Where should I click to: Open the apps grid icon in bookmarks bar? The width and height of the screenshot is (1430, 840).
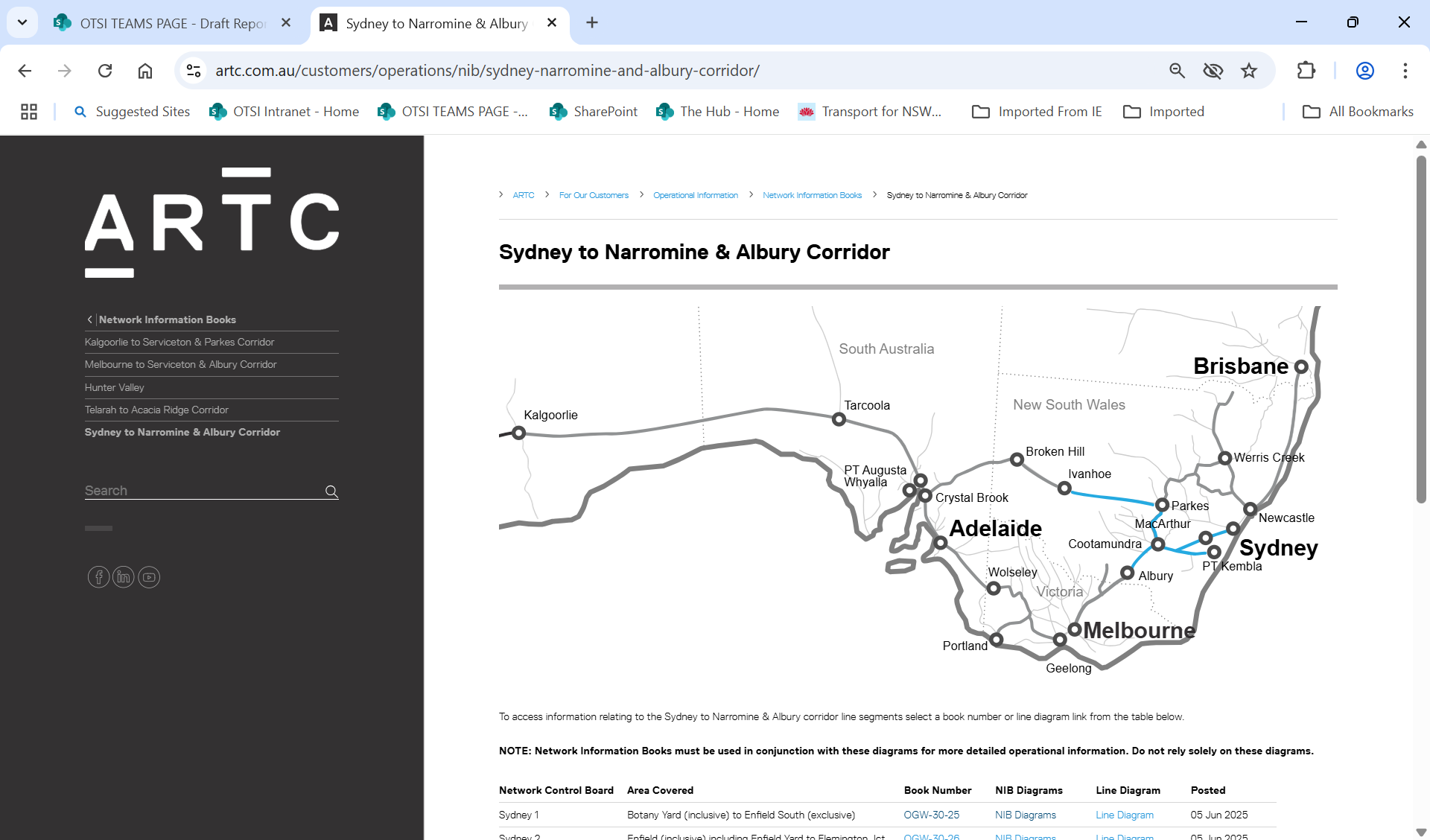pyautogui.click(x=29, y=112)
